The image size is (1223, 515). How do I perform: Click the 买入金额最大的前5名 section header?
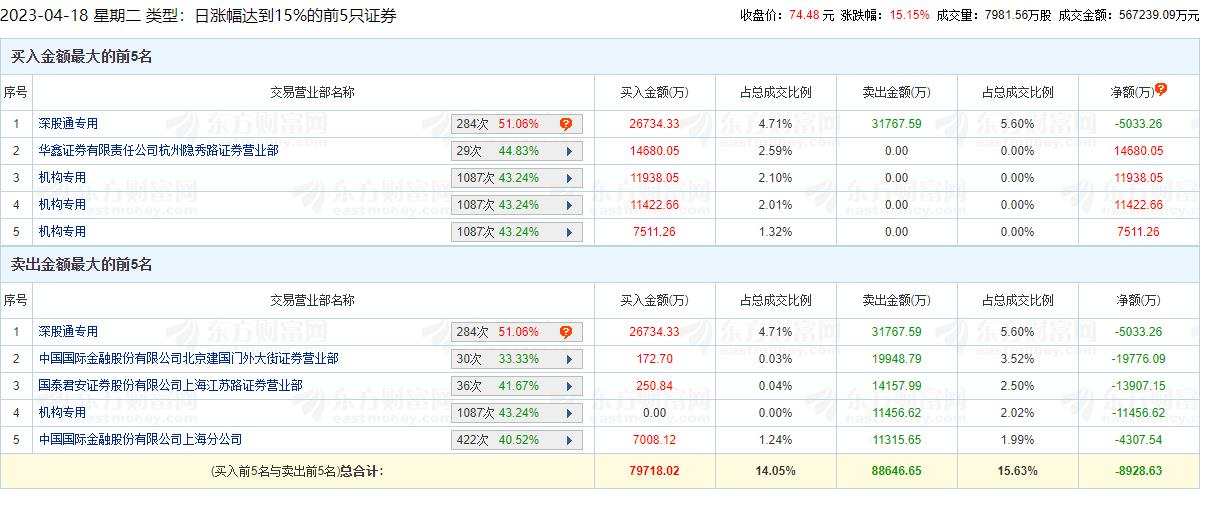(x=81, y=57)
